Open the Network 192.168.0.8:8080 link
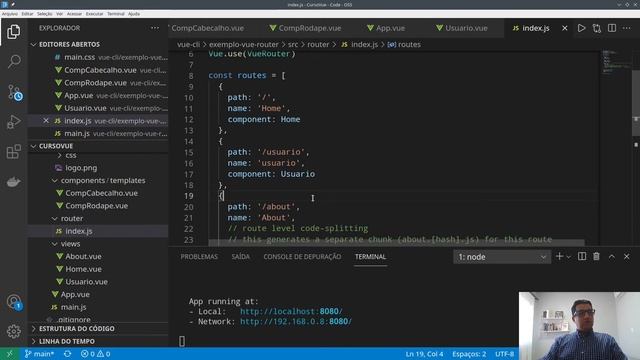This screenshot has height=360, width=640. 296,322
